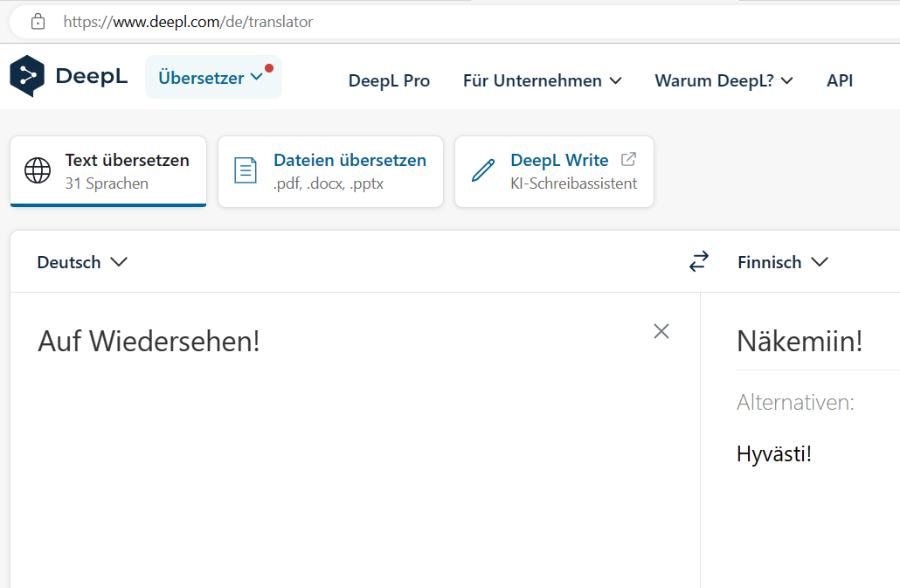This screenshot has width=900, height=588.
Task: Click the DeepL logo icon
Action: [x=27, y=76]
